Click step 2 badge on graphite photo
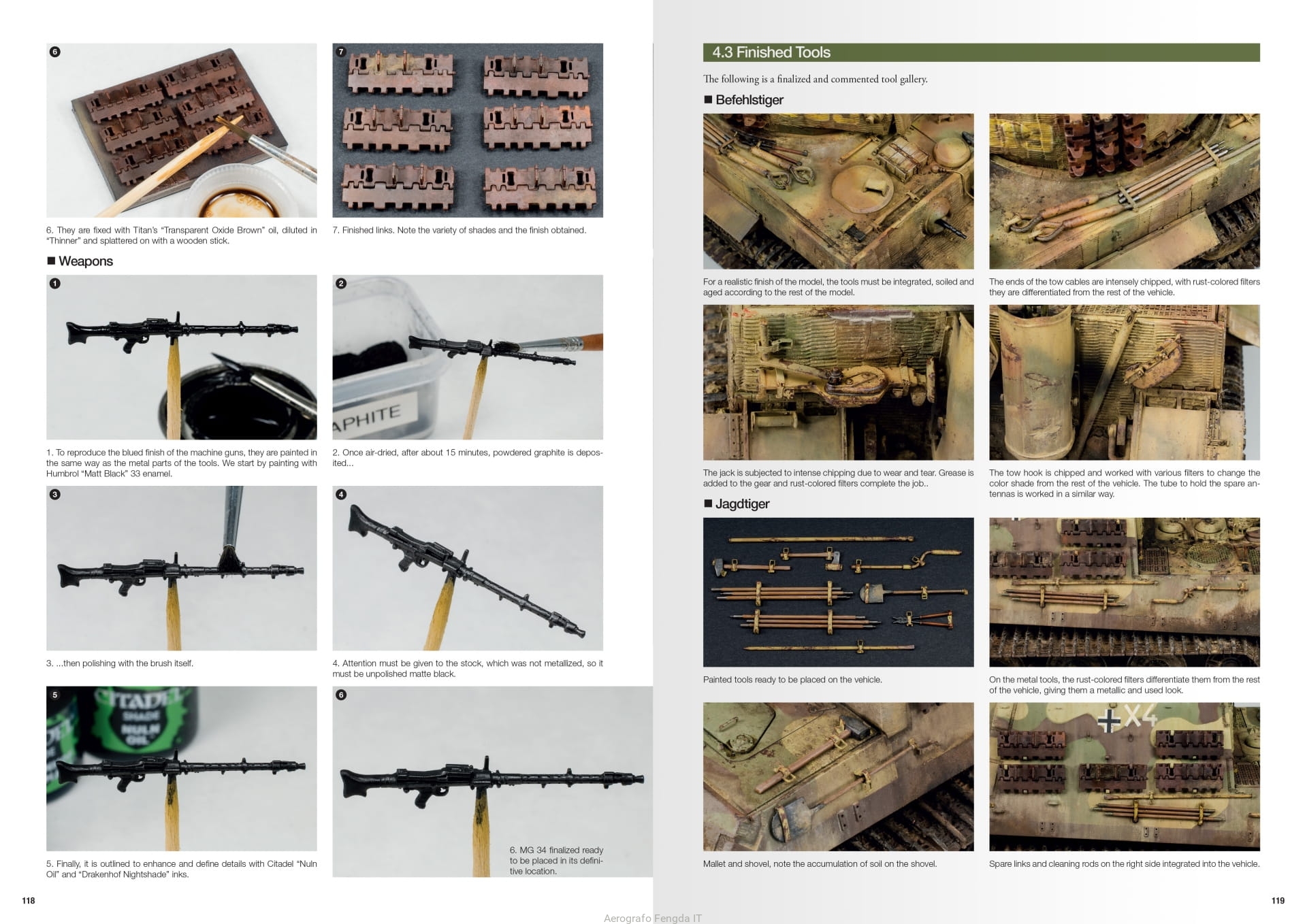The width and height of the screenshot is (1307, 924). (341, 283)
